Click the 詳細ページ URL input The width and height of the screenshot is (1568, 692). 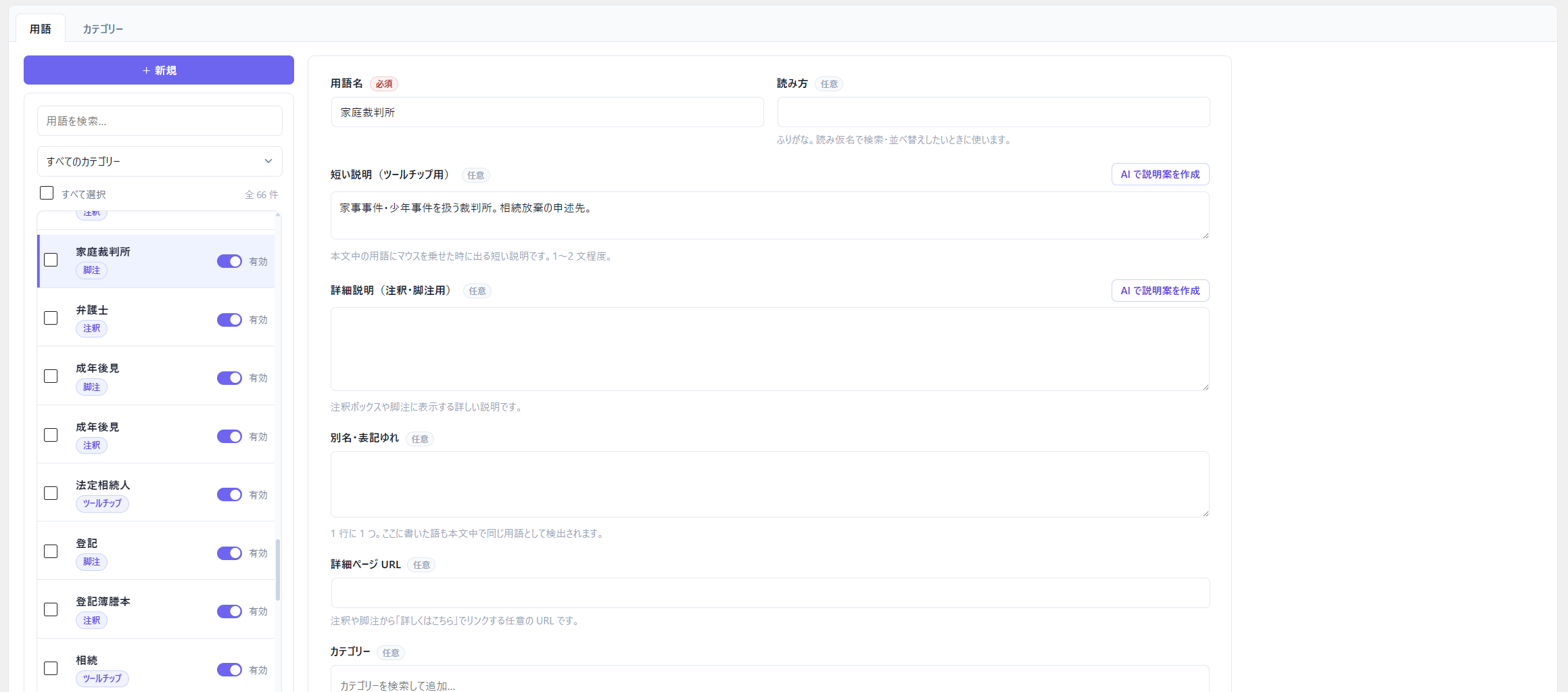[x=770, y=593]
